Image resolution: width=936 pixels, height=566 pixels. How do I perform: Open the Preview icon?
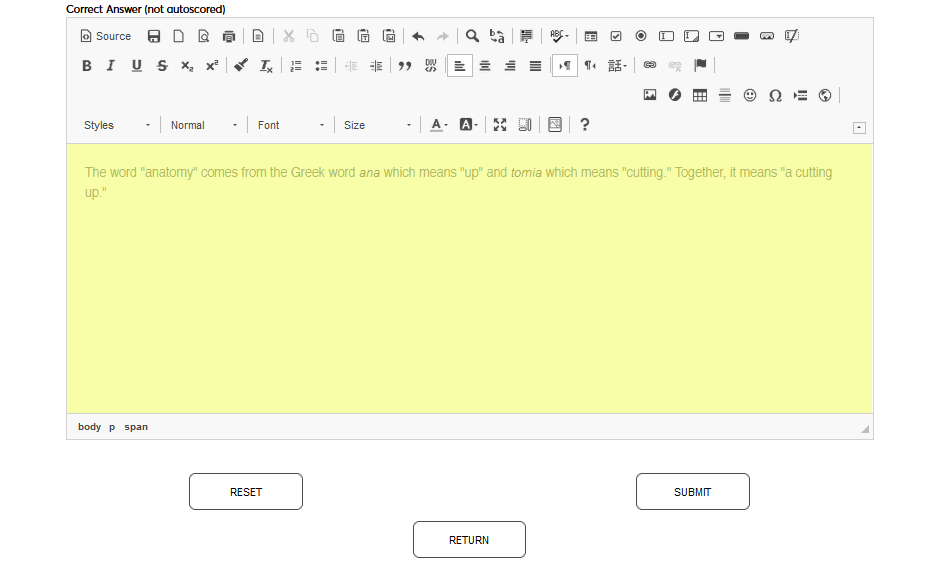point(204,36)
